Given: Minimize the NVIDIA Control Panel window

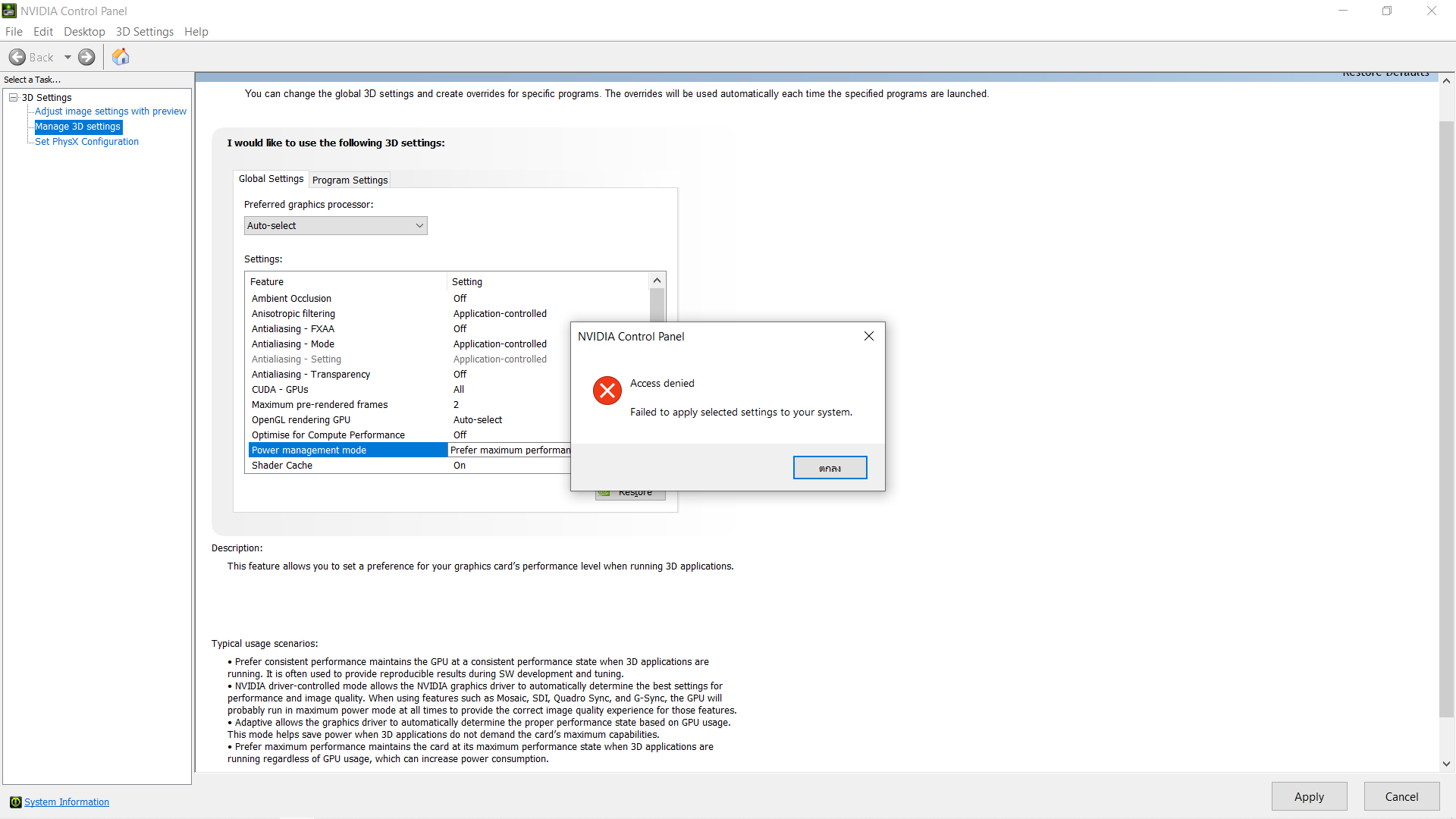Looking at the screenshot, I should [x=1343, y=11].
